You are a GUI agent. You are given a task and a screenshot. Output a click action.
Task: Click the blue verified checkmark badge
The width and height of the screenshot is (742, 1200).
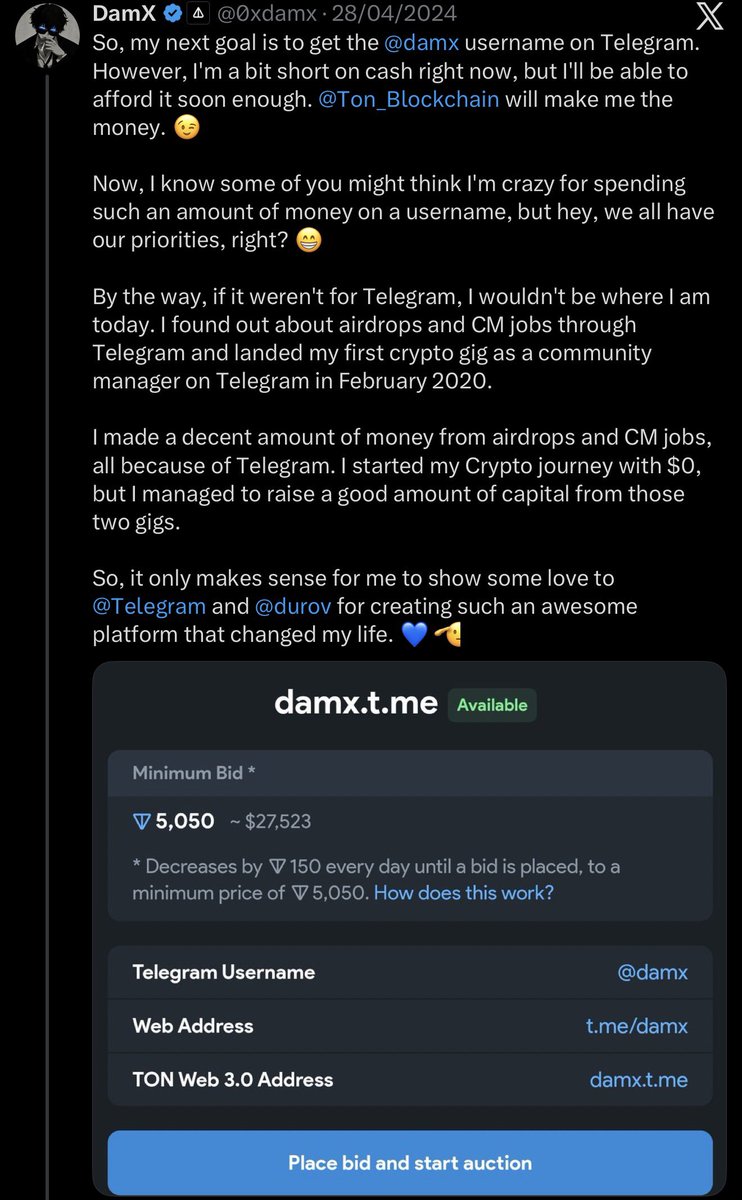pyautogui.click(x=171, y=14)
